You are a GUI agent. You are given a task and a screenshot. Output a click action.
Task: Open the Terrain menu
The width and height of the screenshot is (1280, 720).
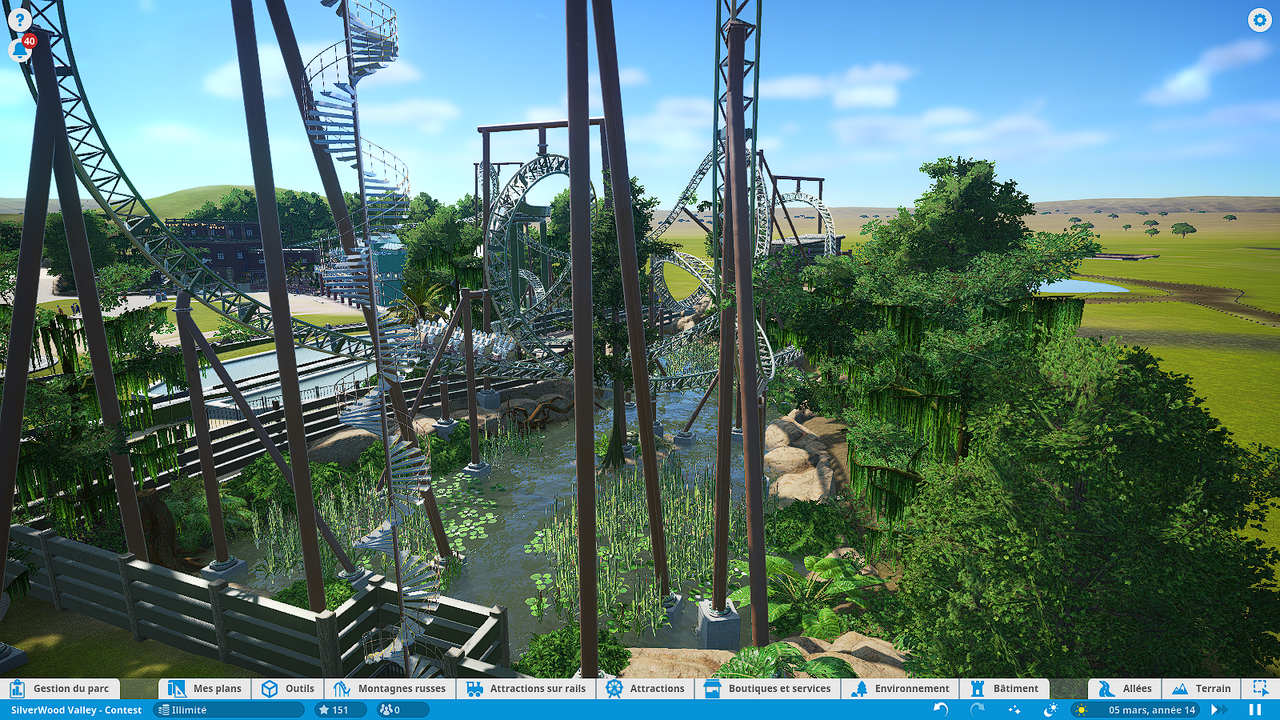(1202, 689)
